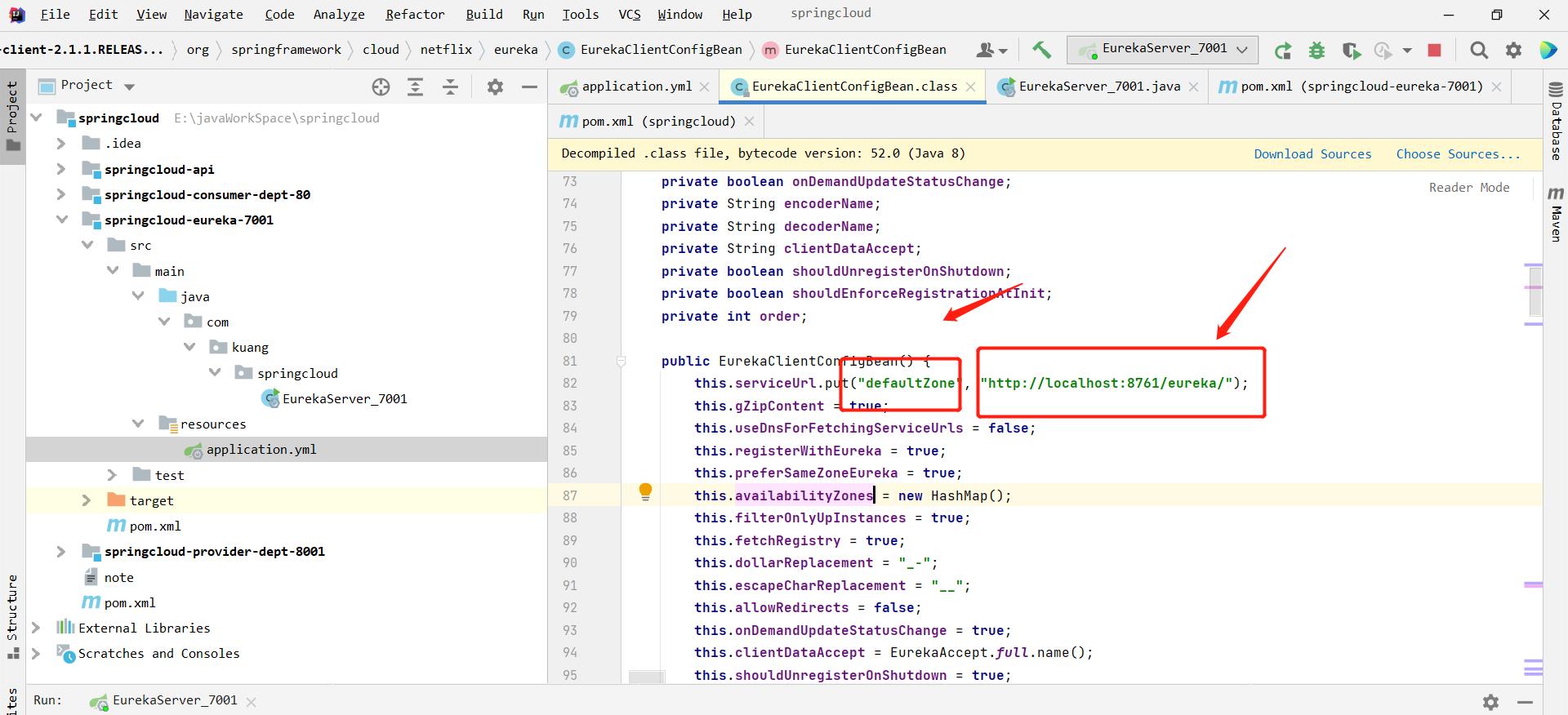Click the cloud breadcrumb in navigation bar
This screenshot has height=715, width=1568.
click(x=381, y=50)
